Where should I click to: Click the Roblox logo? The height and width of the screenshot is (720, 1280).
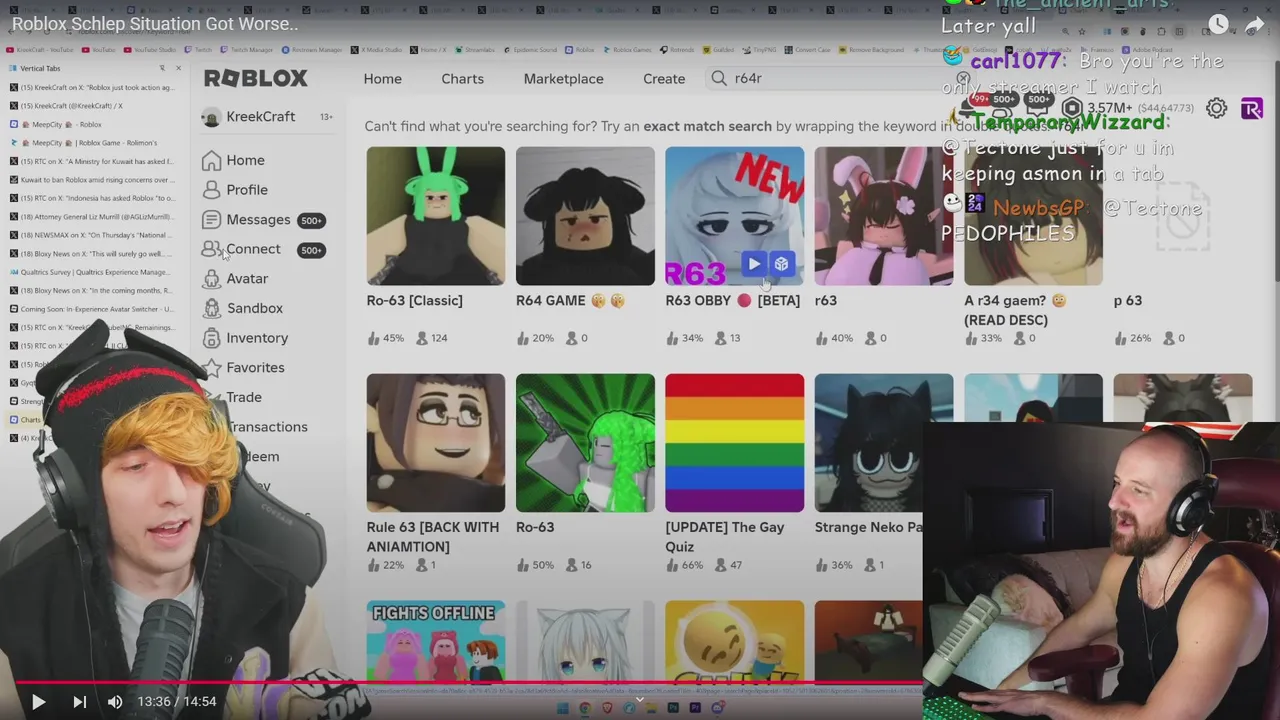coord(256,78)
